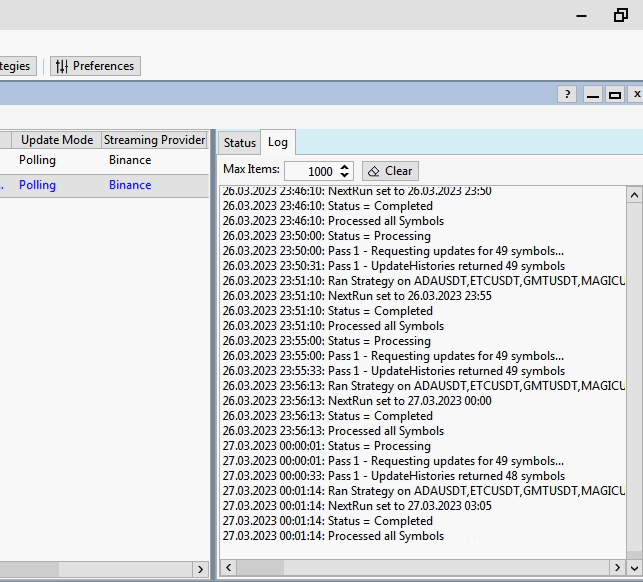Sort by the Streaming Provider column header
Screen dimensions: 643x582
154,140
